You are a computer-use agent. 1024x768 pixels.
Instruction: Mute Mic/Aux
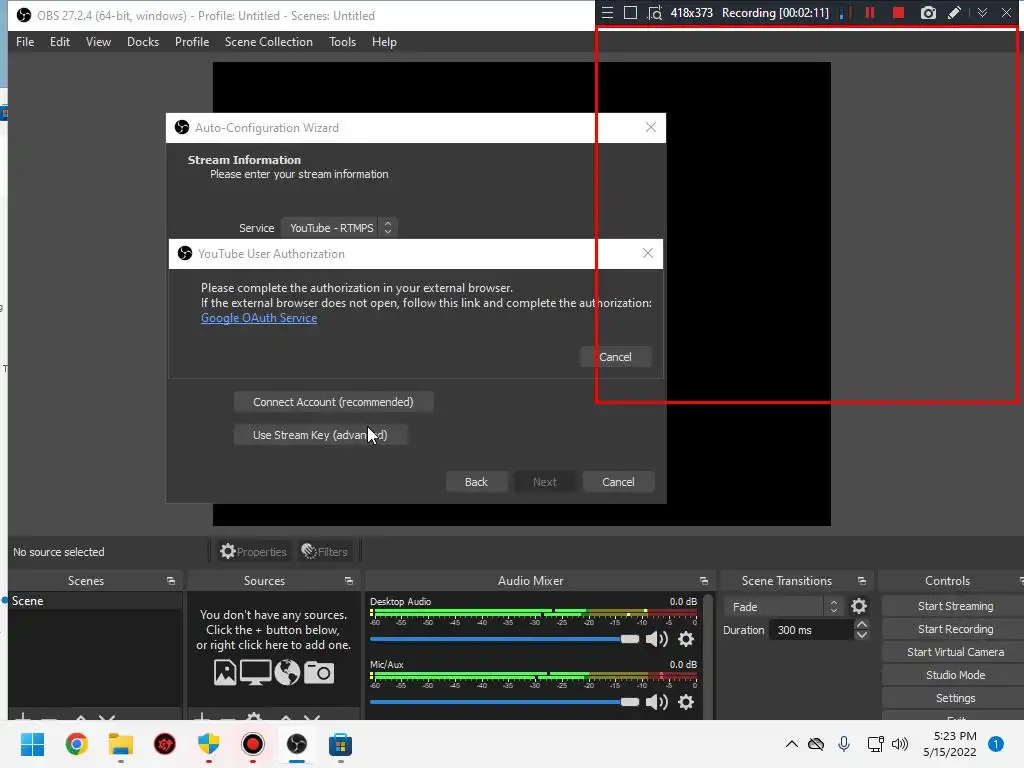tap(656, 702)
